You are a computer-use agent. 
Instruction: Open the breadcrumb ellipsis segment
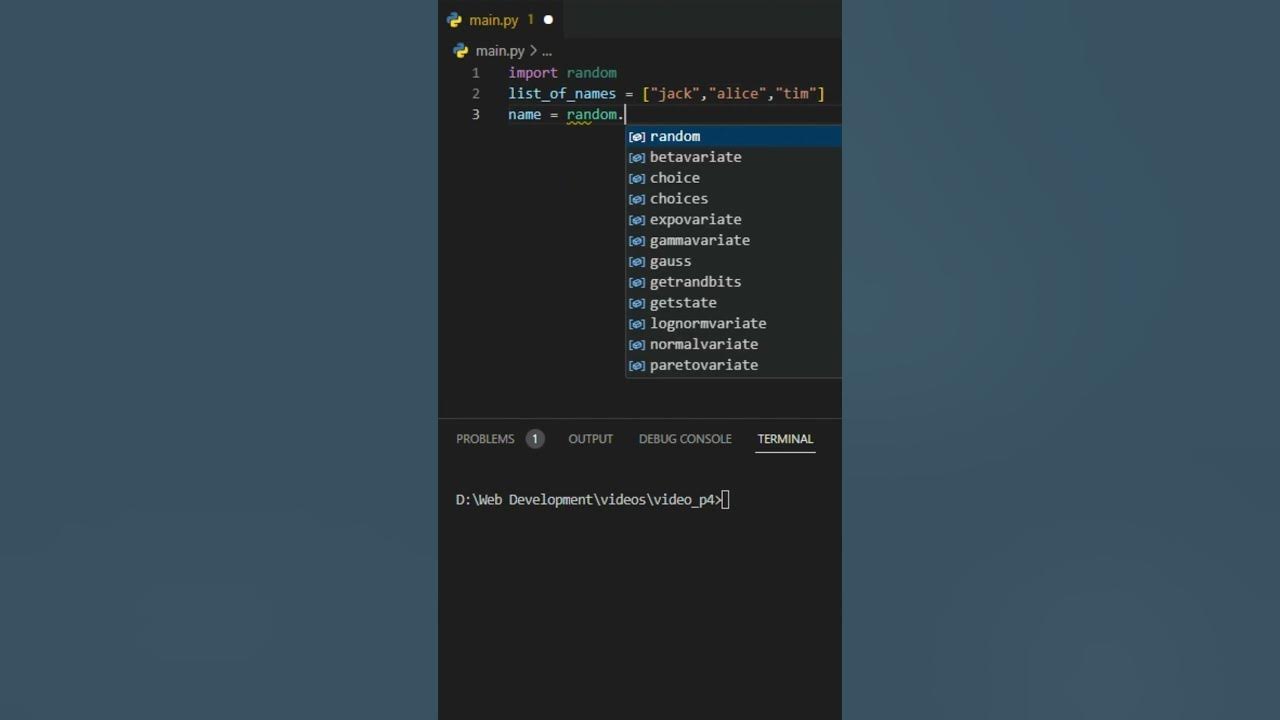pyautogui.click(x=546, y=50)
